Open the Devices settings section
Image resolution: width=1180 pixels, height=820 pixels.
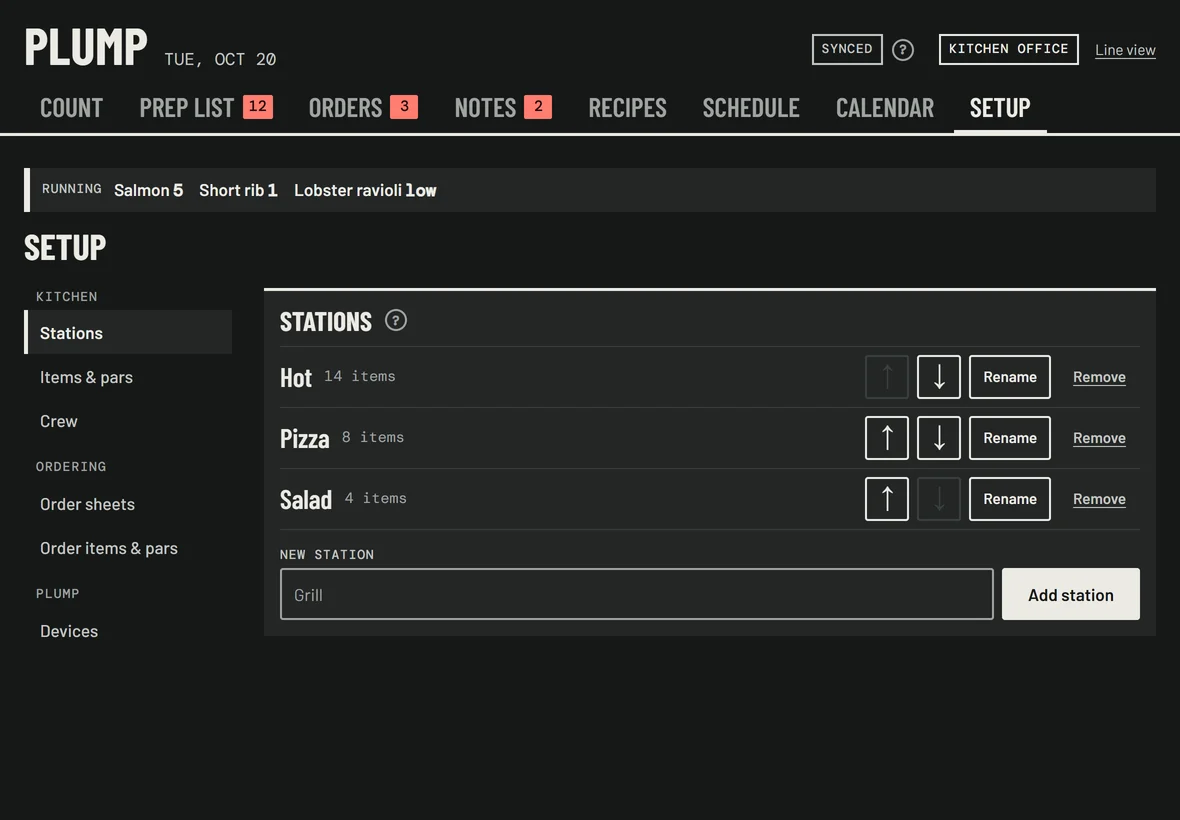tap(129, 631)
